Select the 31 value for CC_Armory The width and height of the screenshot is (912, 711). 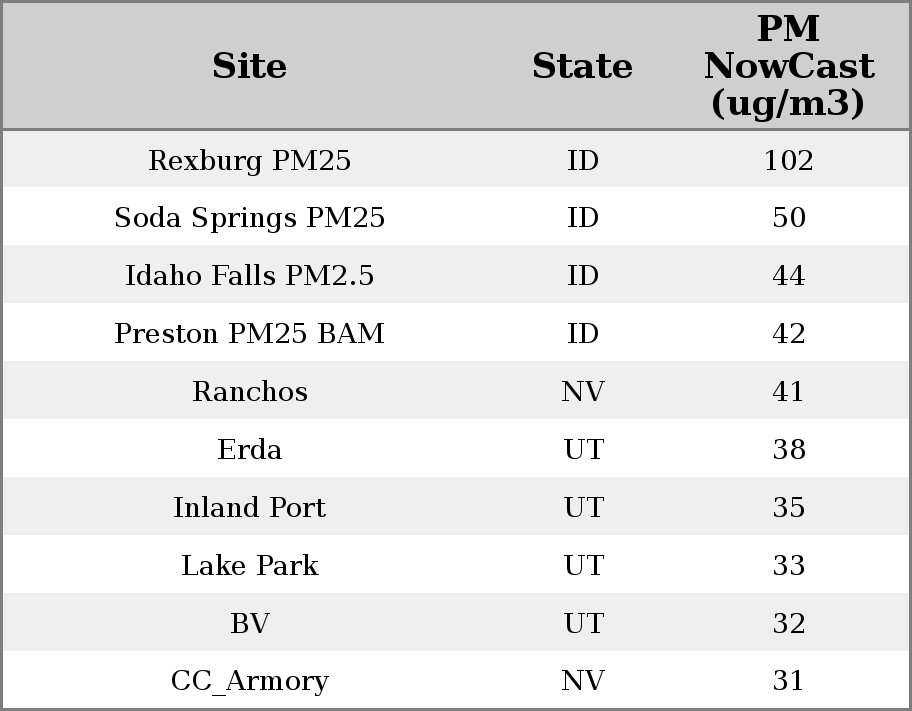click(788, 681)
